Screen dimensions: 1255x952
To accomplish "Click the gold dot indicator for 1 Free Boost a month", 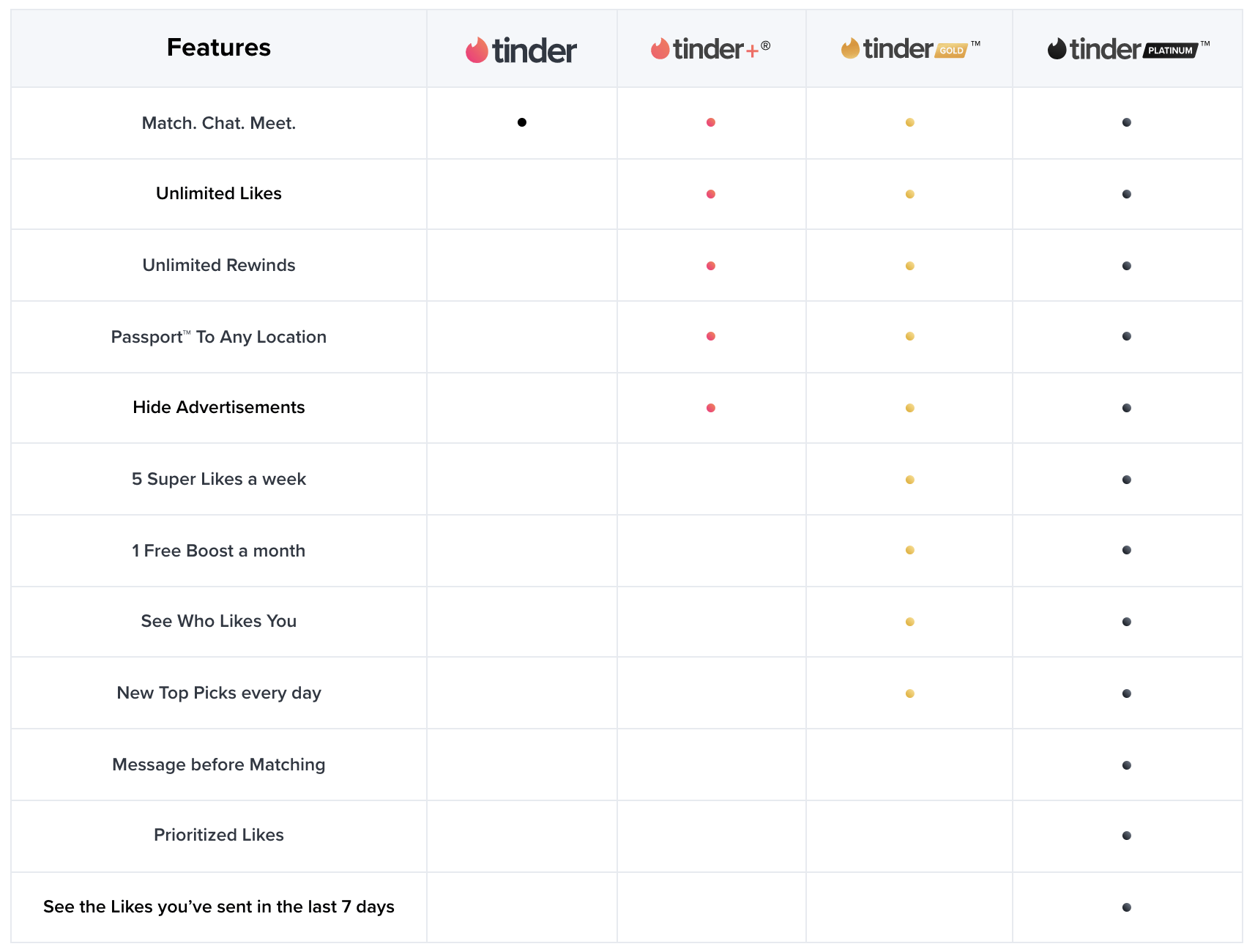I will click(x=909, y=551).
